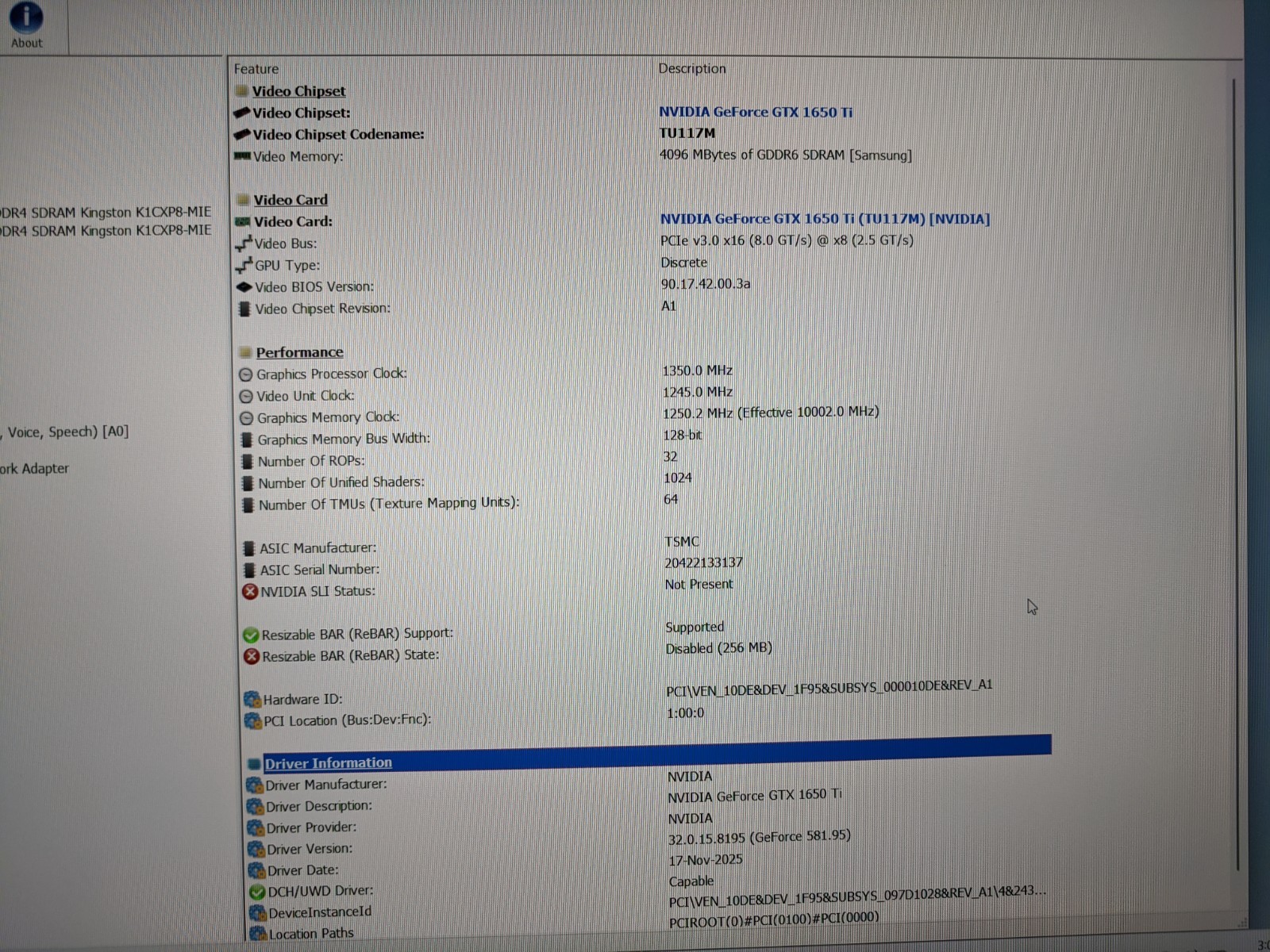Select the Description column header
The height and width of the screenshot is (952, 1270).
(692, 69)
